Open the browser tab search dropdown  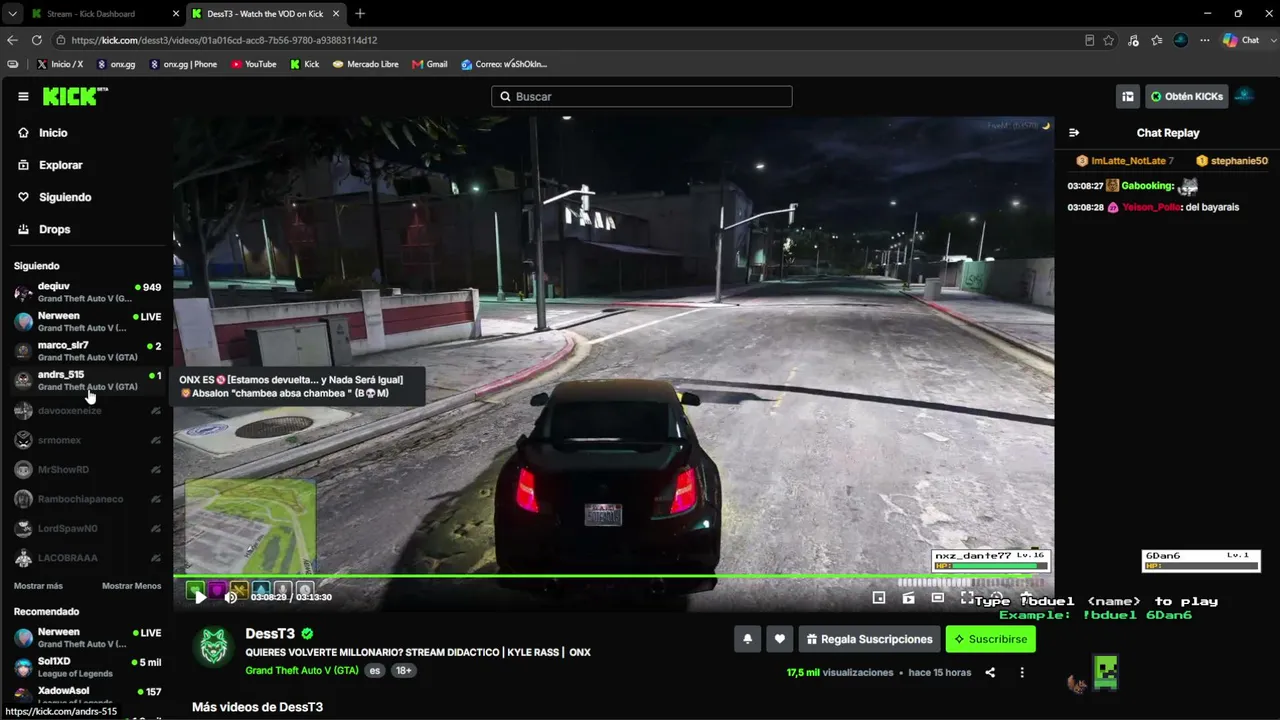(11, 14)
